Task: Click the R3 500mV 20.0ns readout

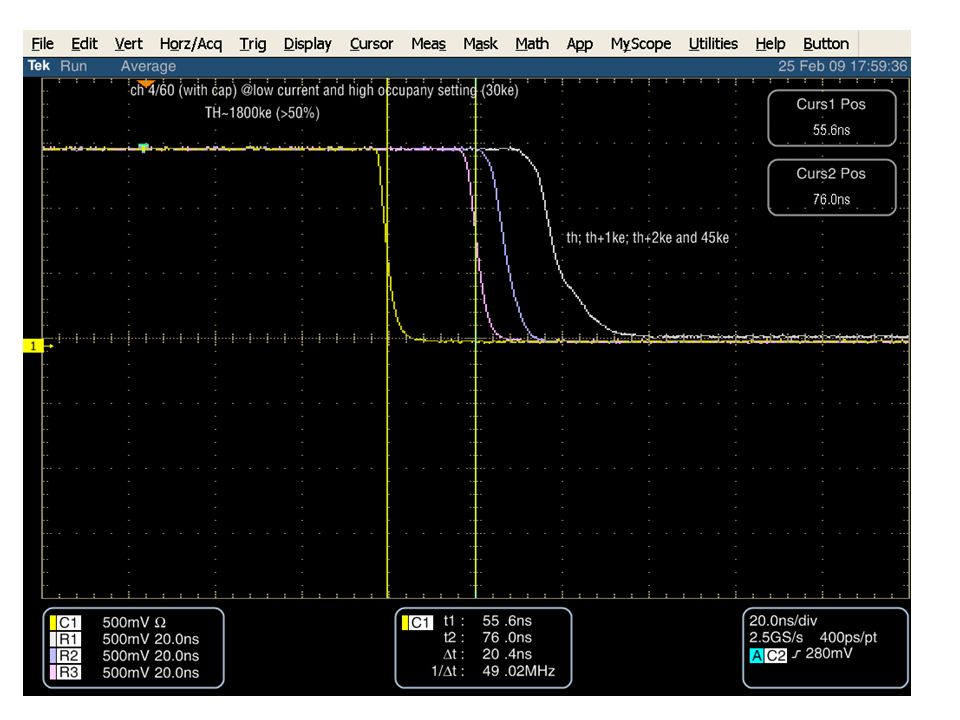Action: coord(151,672)
